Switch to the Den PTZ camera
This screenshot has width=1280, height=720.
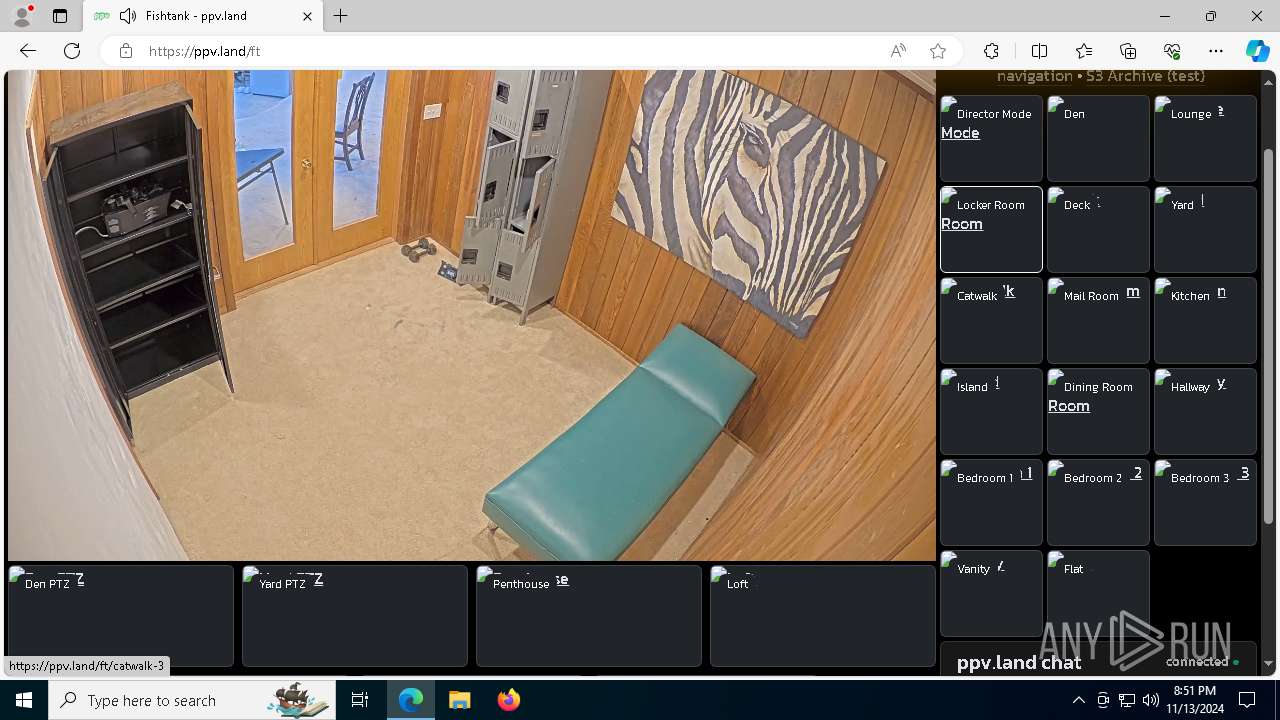(121, 616)
